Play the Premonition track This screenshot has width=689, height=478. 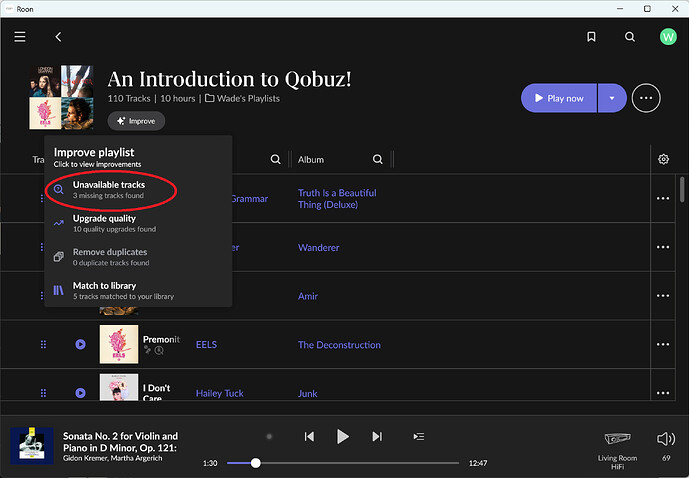click(x=80, y=344)
